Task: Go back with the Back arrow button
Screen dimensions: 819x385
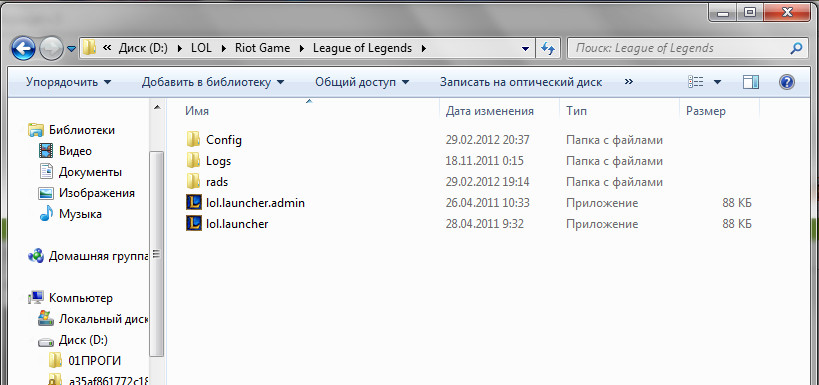Action: pos(24,49)
